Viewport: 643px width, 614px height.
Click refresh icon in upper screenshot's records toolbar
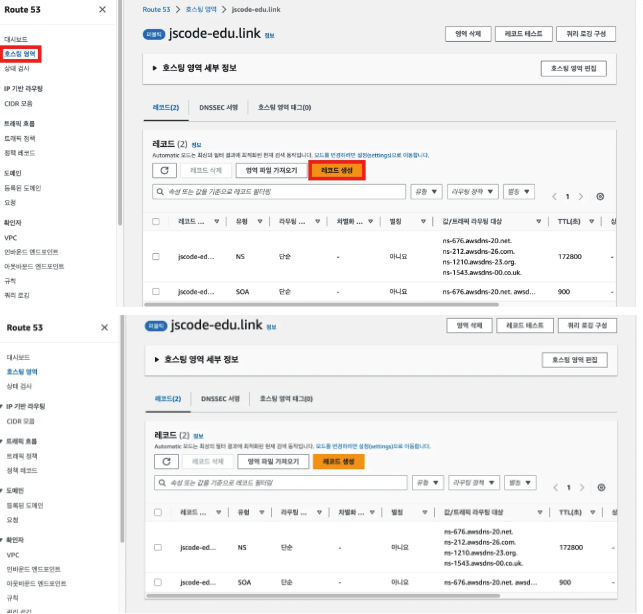pyautogui.click(x=164, y=170)
